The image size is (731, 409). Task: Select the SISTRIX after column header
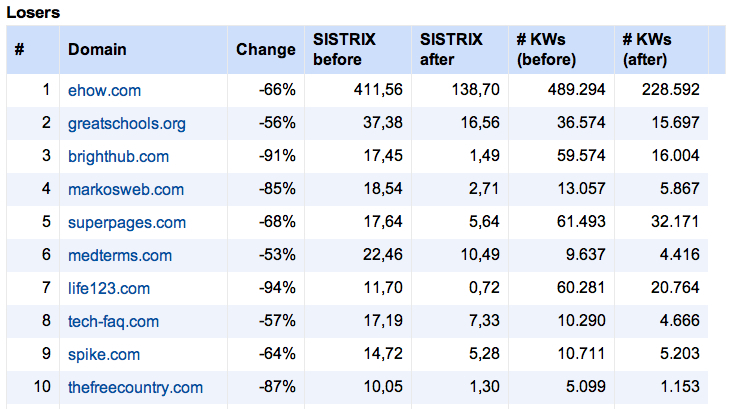[451, 49]
